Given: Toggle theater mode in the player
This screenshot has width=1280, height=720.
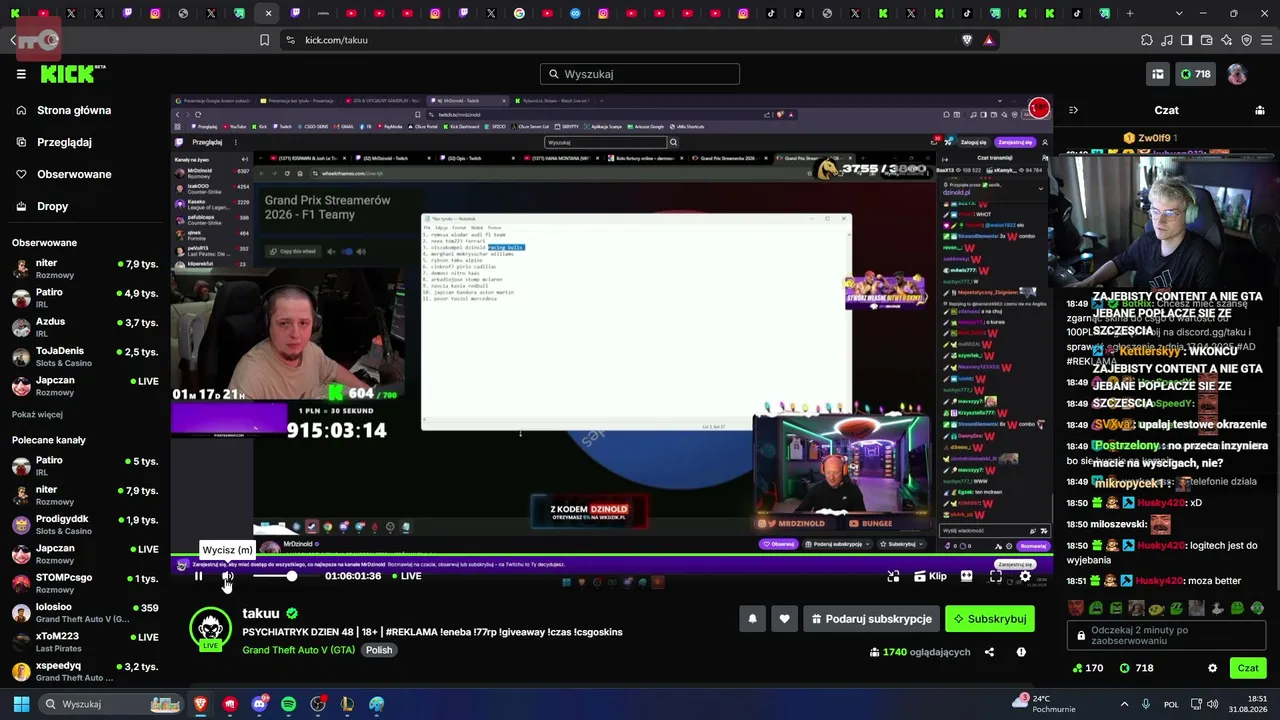Looking at the screenshot, I should (966, 576).
